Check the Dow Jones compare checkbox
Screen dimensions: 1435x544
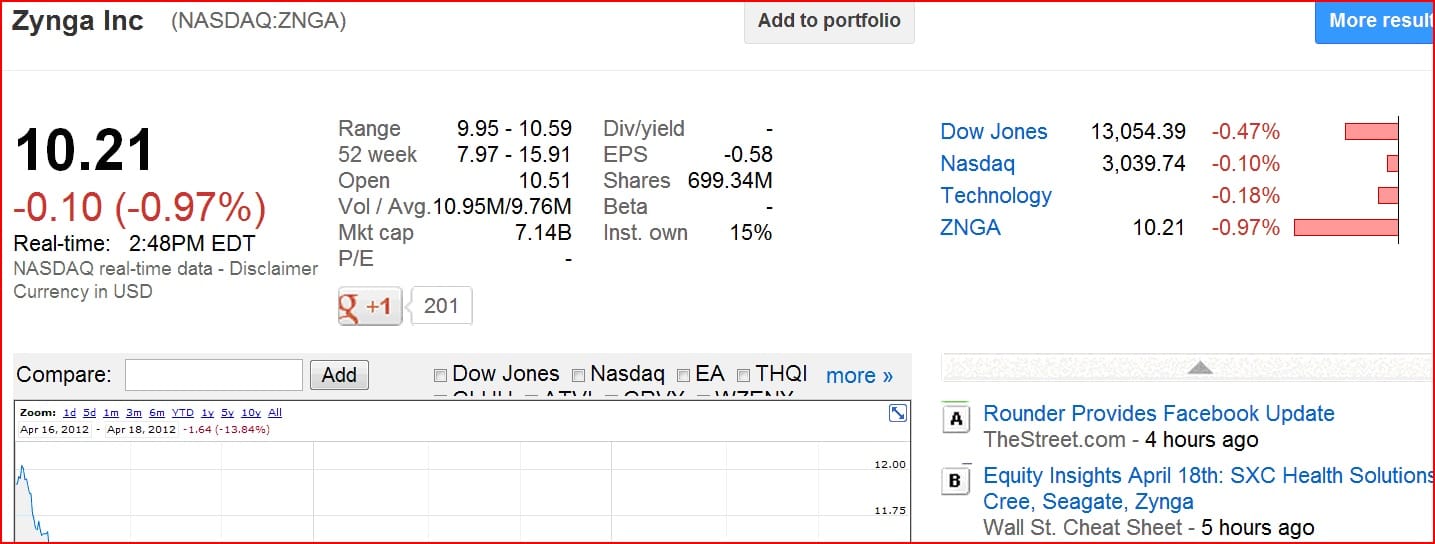[440, 376]
